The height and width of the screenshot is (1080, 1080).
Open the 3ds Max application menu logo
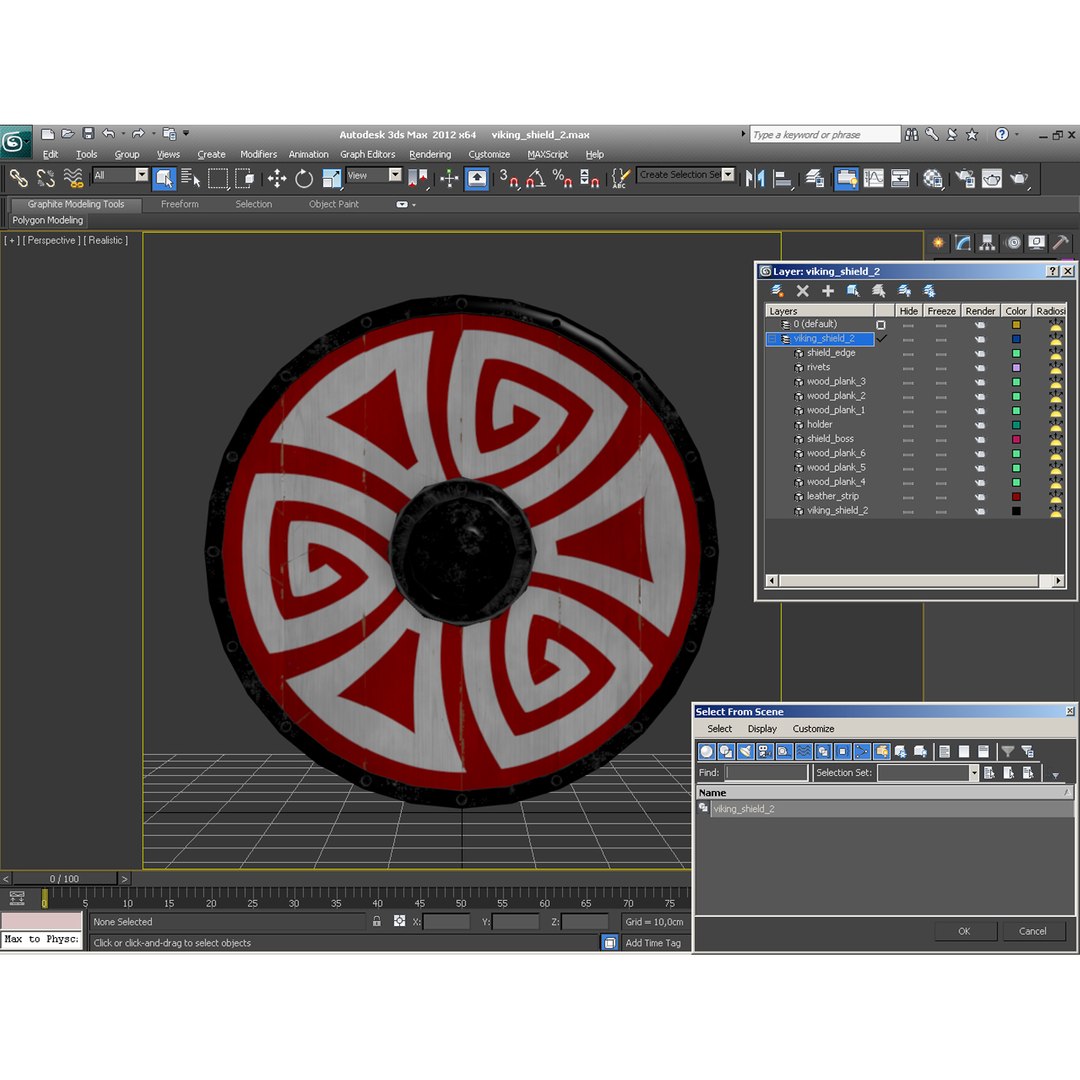[x=14, y=142]
